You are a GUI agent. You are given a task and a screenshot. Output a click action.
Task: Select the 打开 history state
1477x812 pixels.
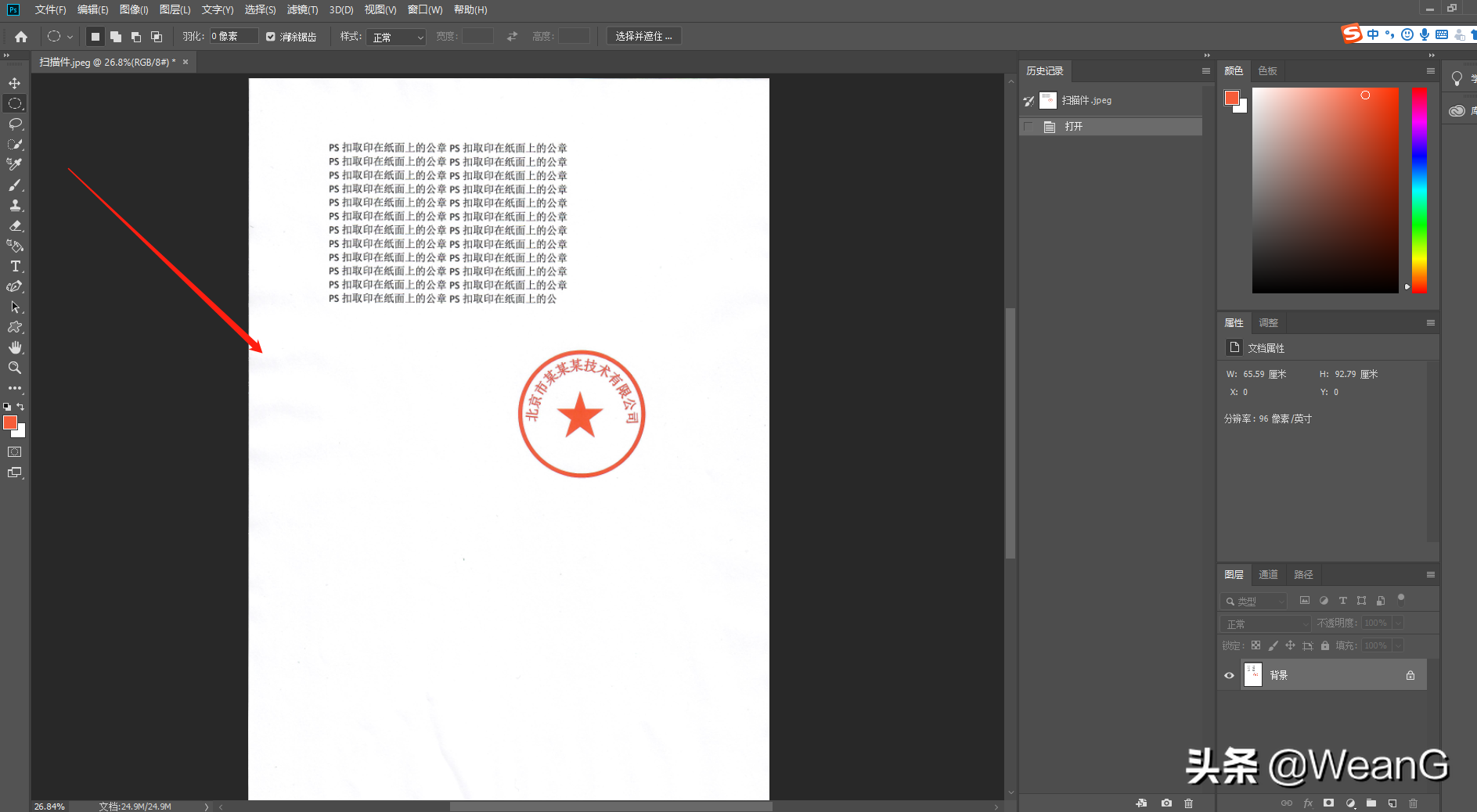click(x=1111, y=126)
